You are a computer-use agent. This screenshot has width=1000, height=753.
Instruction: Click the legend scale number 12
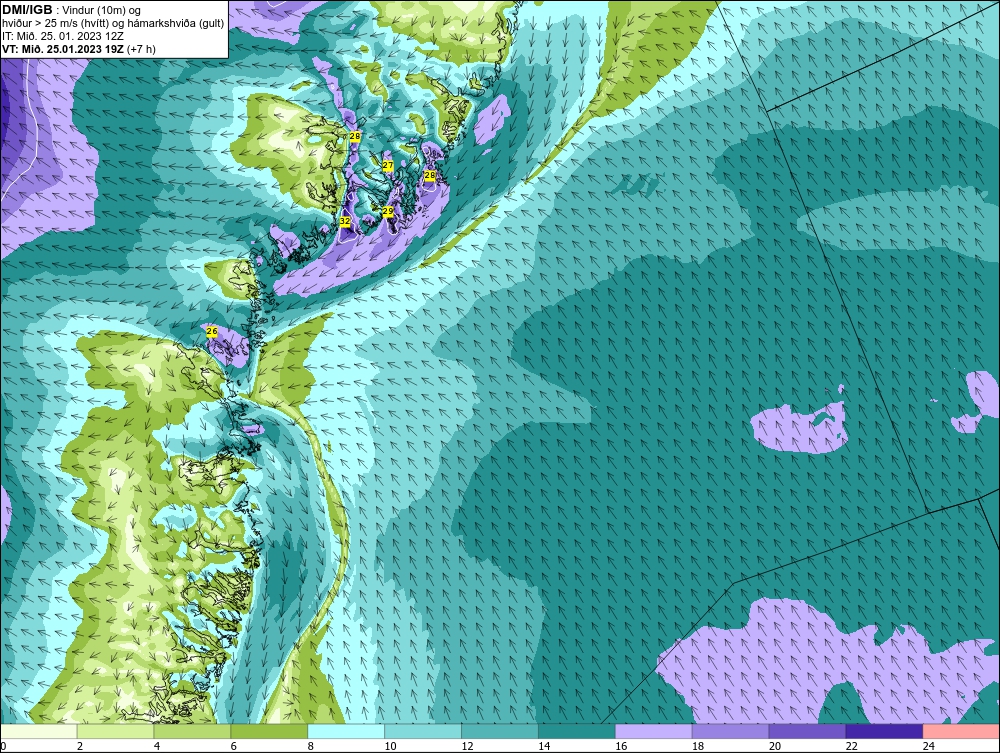click(467, 746)
